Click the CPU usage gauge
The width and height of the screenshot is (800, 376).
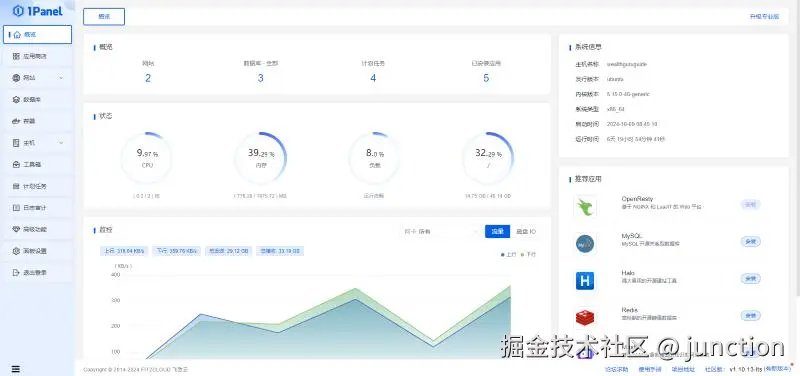(147, 158)
